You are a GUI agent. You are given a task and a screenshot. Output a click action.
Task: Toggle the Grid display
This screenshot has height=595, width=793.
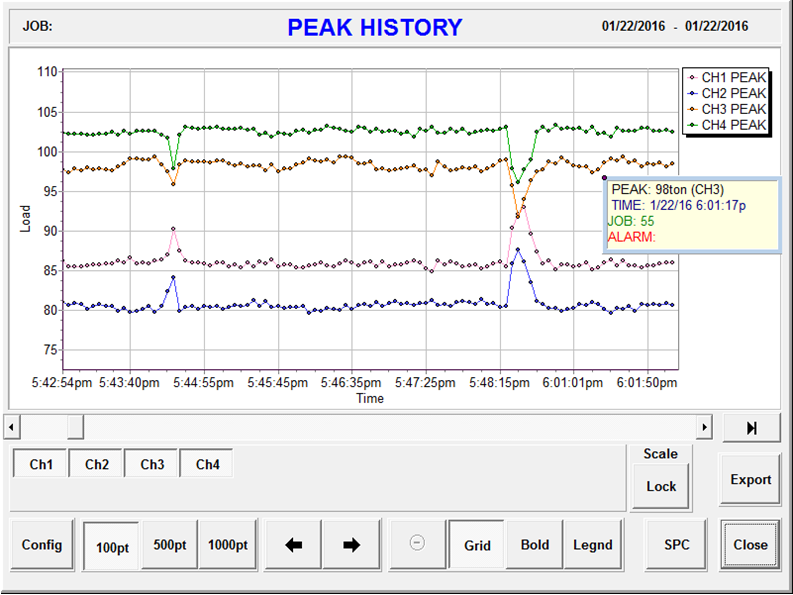pyautogui.click(x=477, y=545)
